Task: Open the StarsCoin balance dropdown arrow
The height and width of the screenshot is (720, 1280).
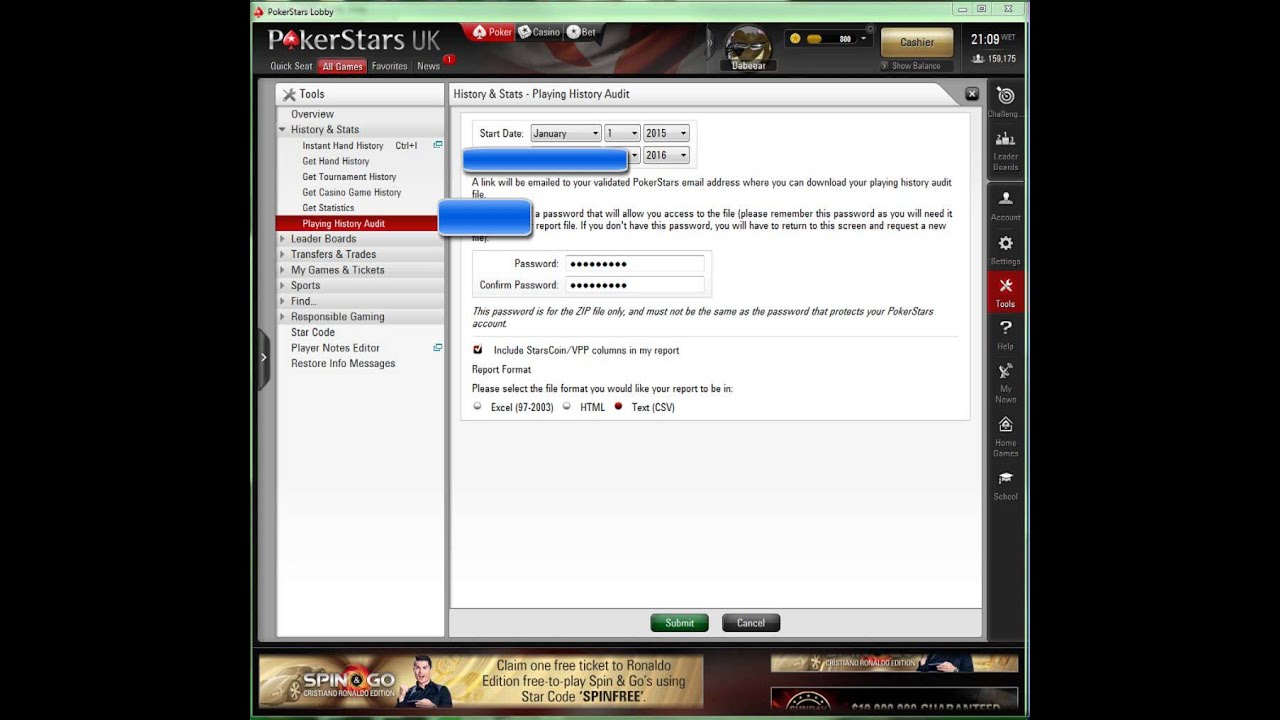Action: [863, 39]
